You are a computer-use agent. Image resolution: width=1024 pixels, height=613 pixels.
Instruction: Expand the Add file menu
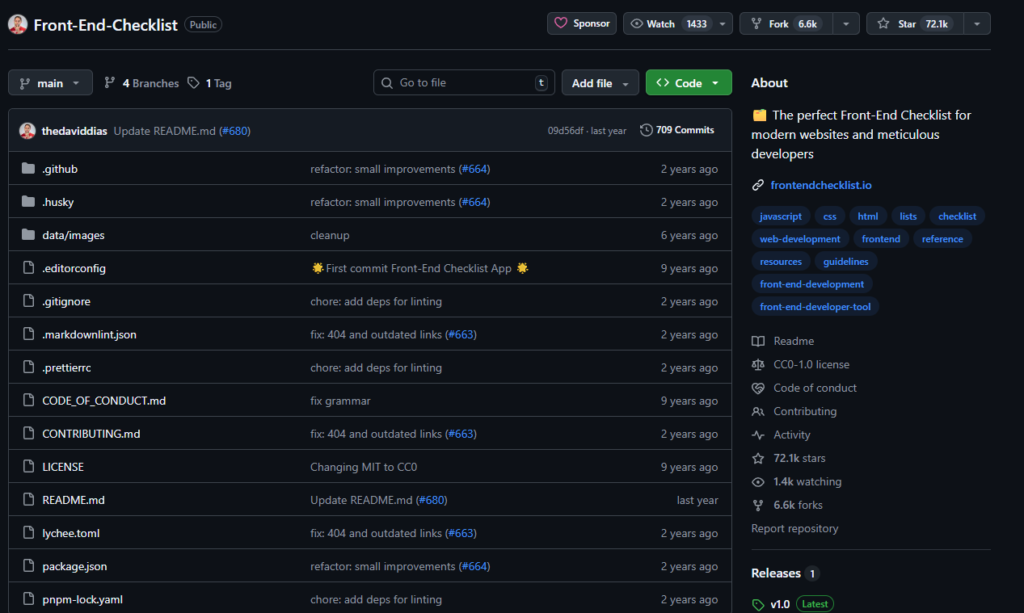click(x=600, y=83)
